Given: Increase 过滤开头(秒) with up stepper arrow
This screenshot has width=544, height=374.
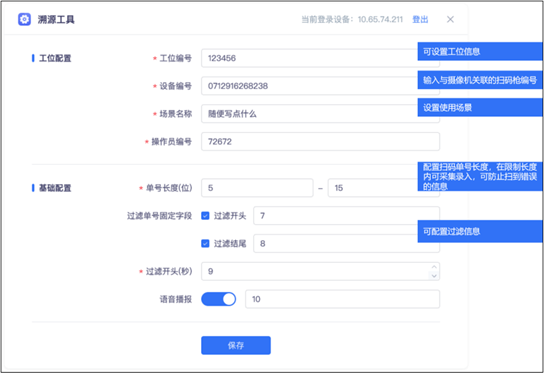Looking at the screenshot, I should [434, 267].
